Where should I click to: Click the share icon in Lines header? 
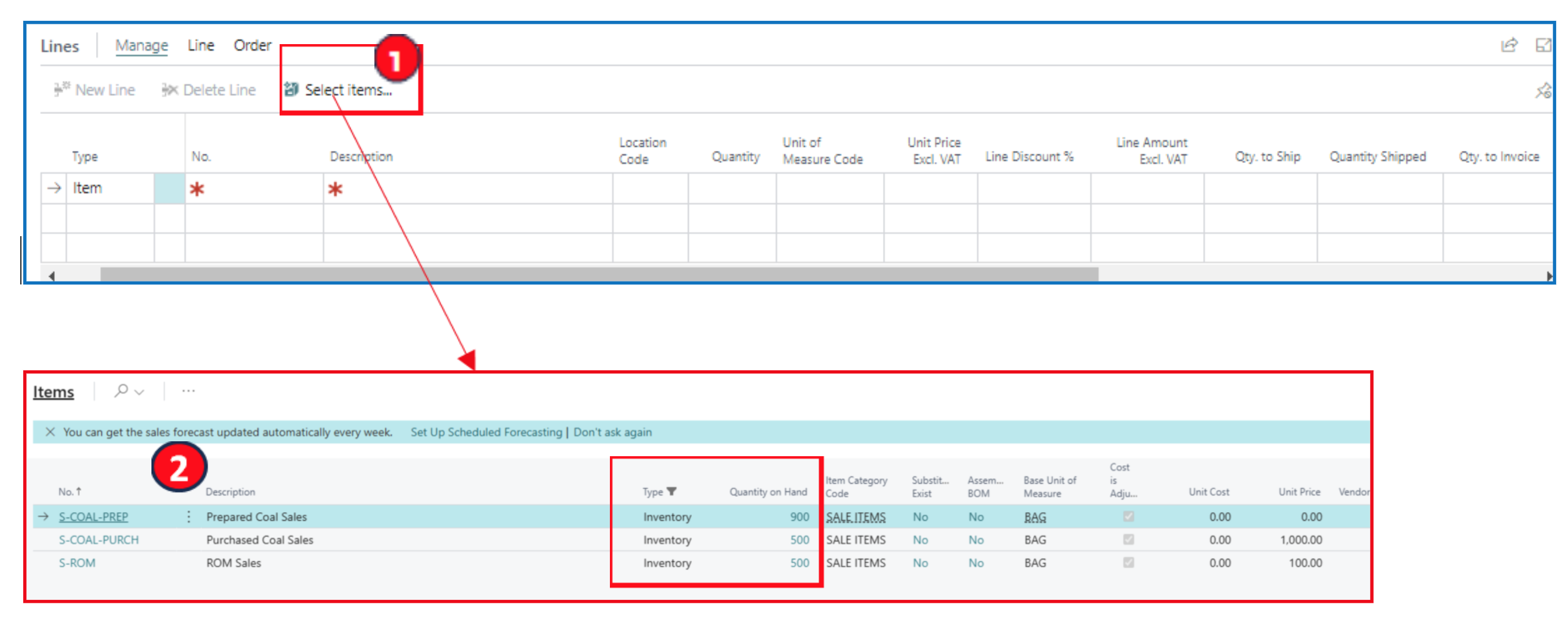[1508, 45]
